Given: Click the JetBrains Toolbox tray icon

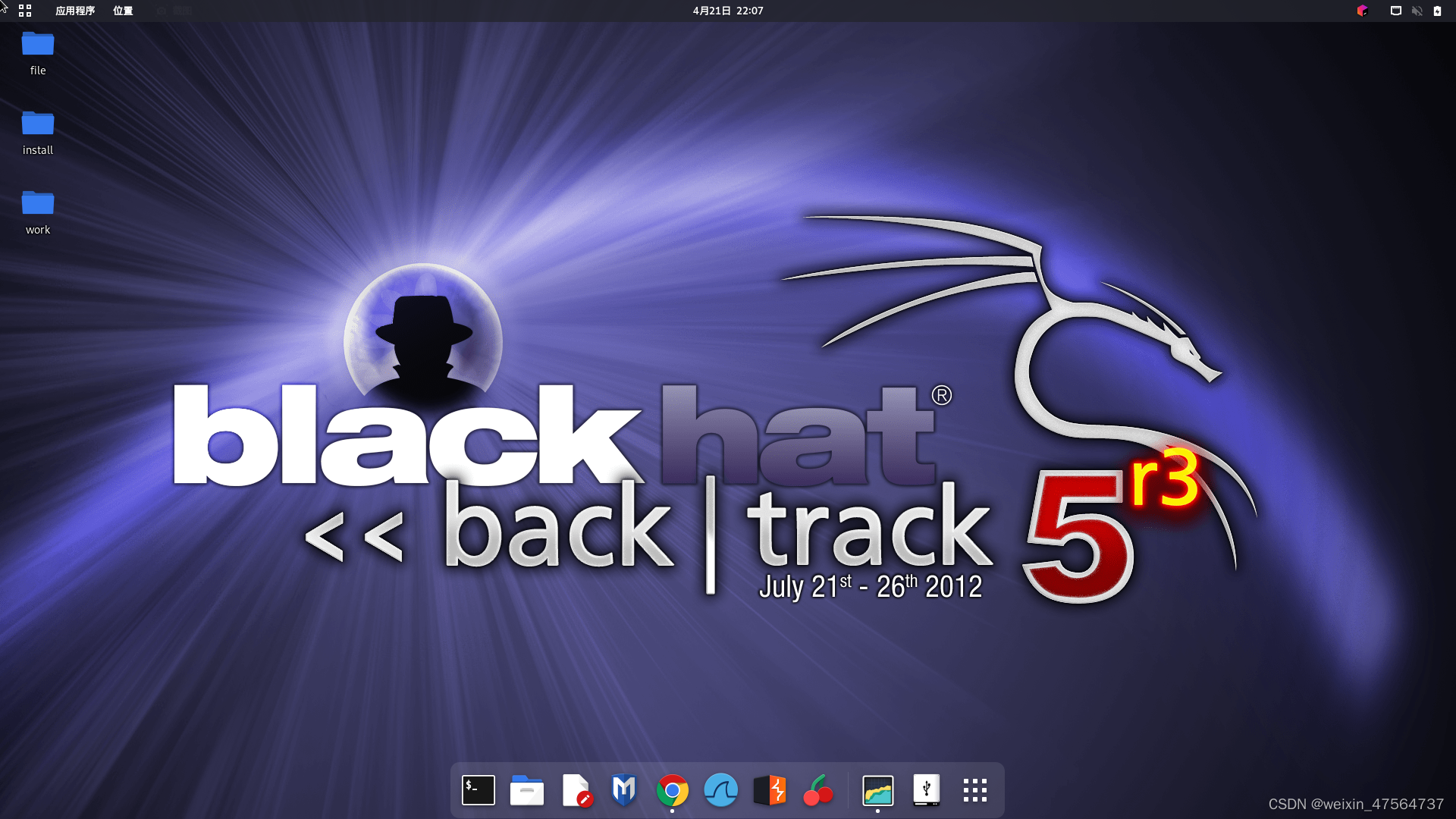Looking at the screenshot, I should click(x=1362, y=11).
